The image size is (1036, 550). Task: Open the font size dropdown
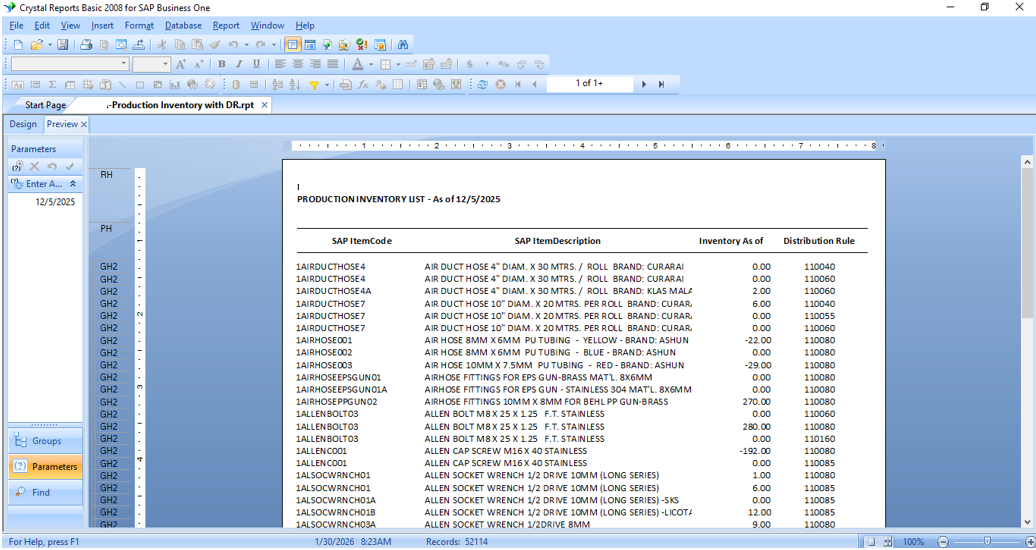(165, 64)
